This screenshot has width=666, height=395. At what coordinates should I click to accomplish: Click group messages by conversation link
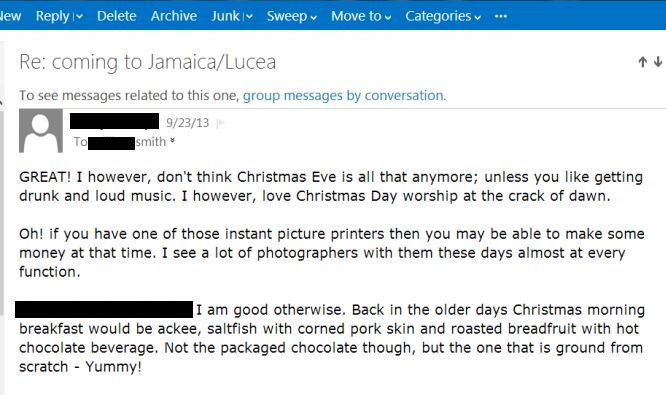pos(344,96)
